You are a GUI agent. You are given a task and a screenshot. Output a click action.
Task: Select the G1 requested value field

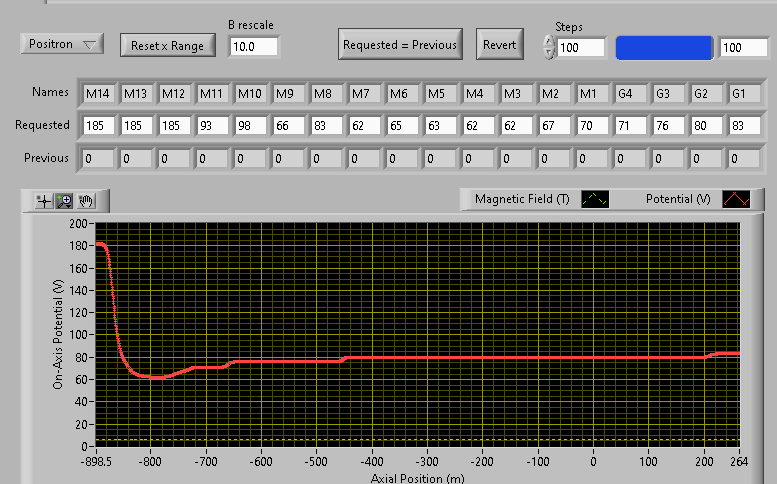tap(744, 126)
